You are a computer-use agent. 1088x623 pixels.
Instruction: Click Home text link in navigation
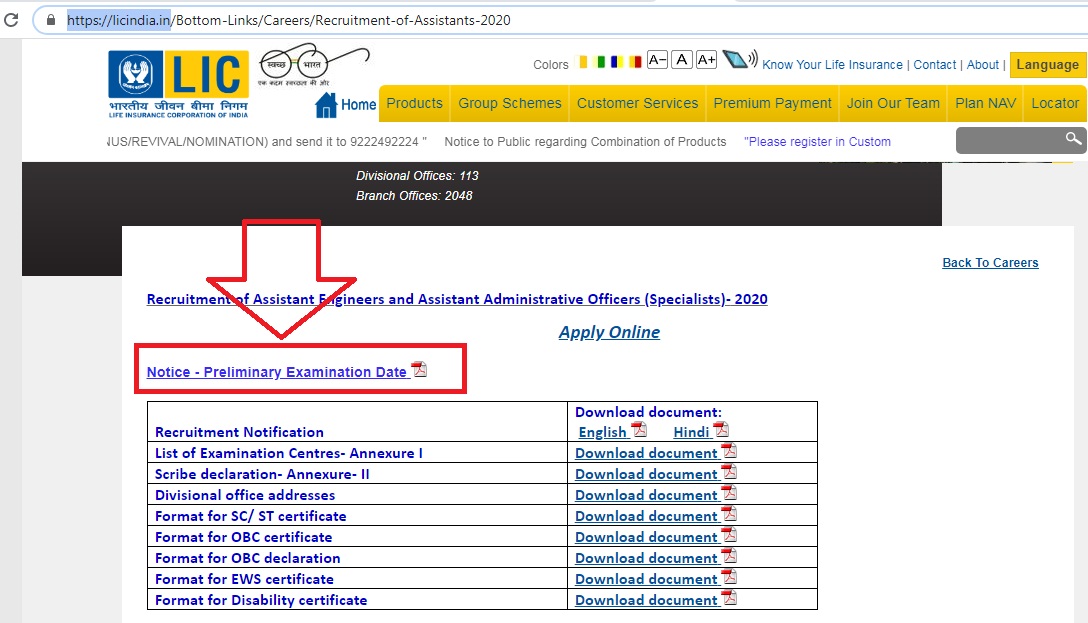coord(358,105)
